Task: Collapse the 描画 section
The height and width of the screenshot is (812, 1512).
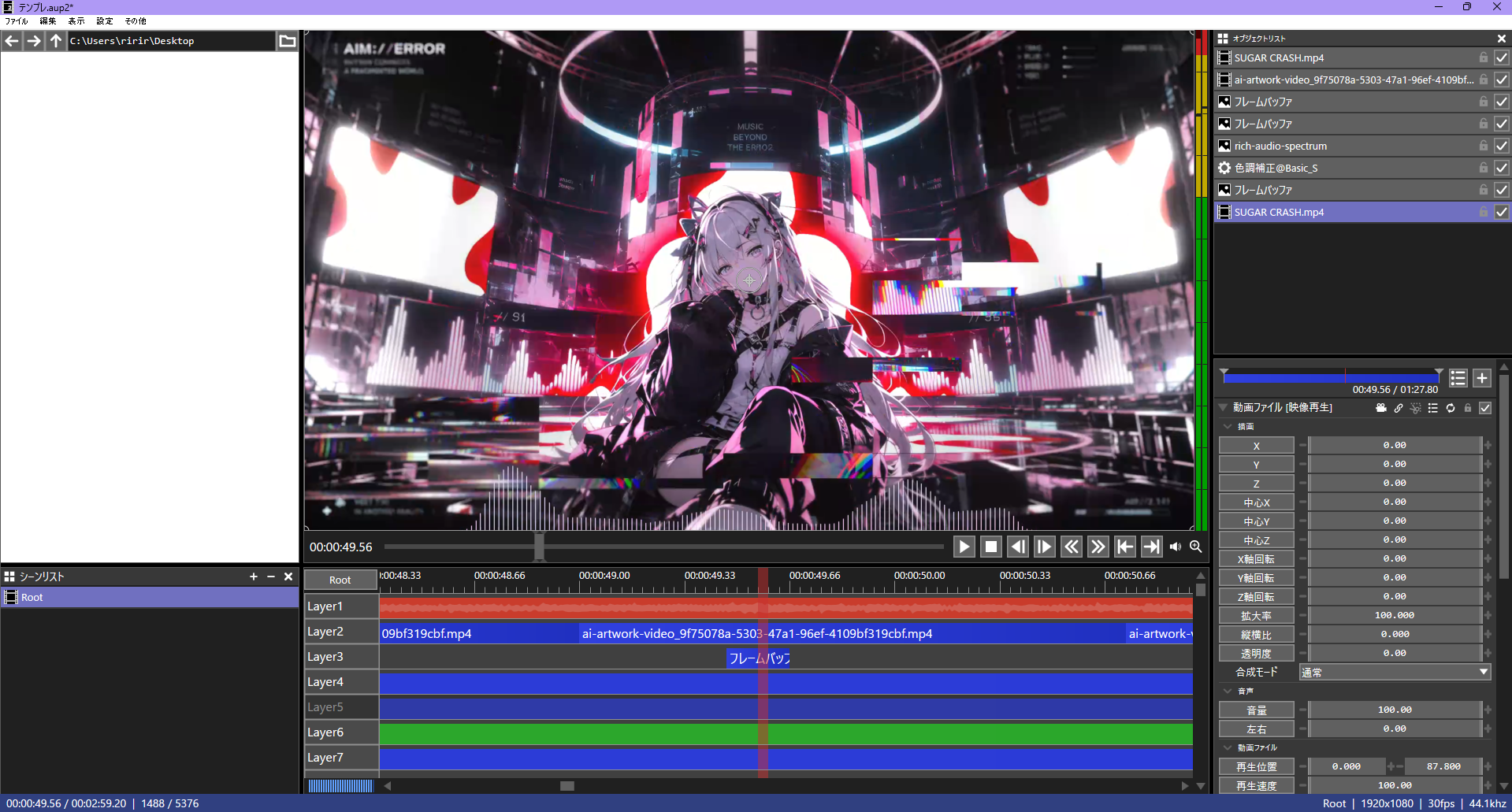Action: [x=1228, y=427]
